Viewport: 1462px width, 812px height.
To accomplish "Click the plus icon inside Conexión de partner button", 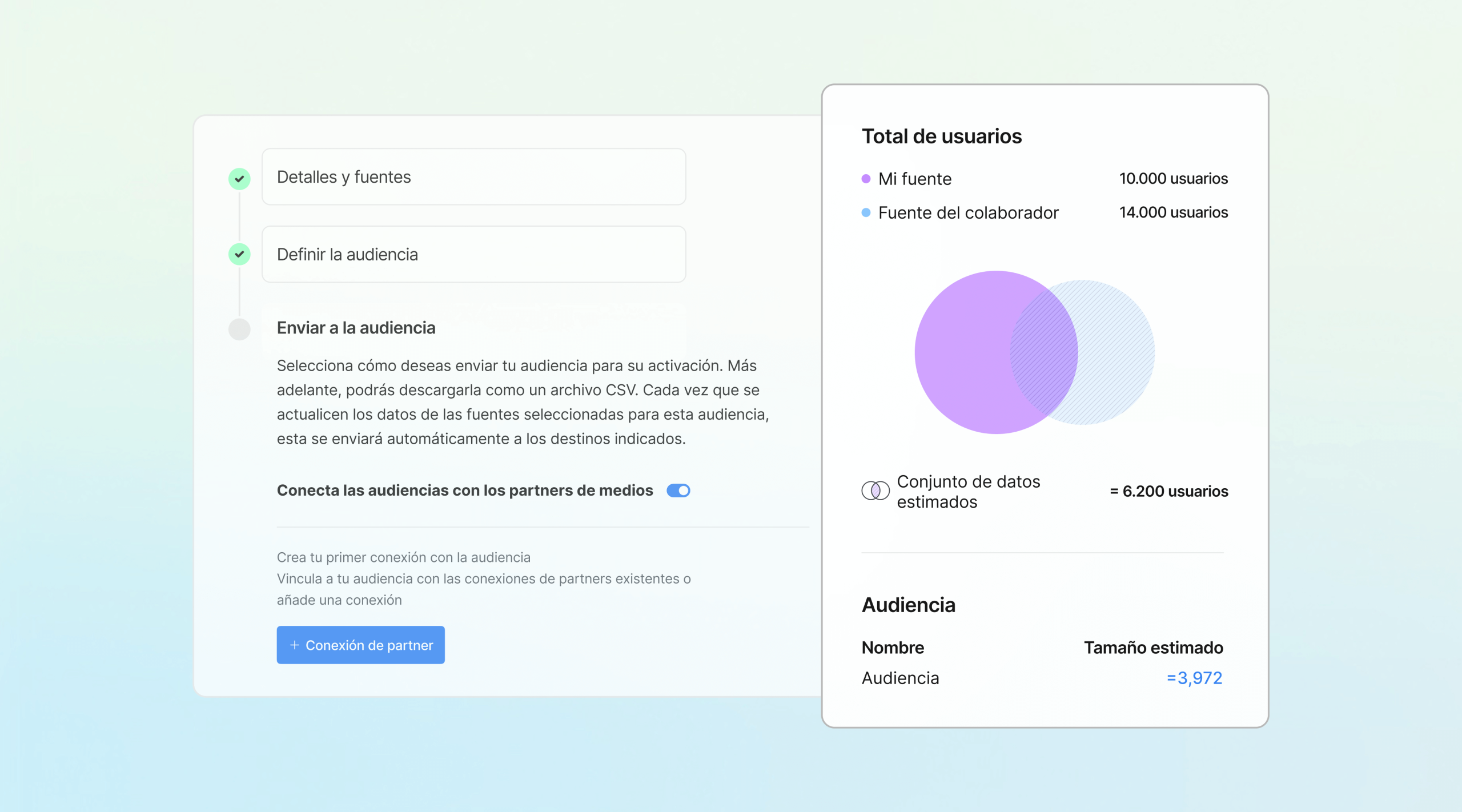I will coord(295,645).
